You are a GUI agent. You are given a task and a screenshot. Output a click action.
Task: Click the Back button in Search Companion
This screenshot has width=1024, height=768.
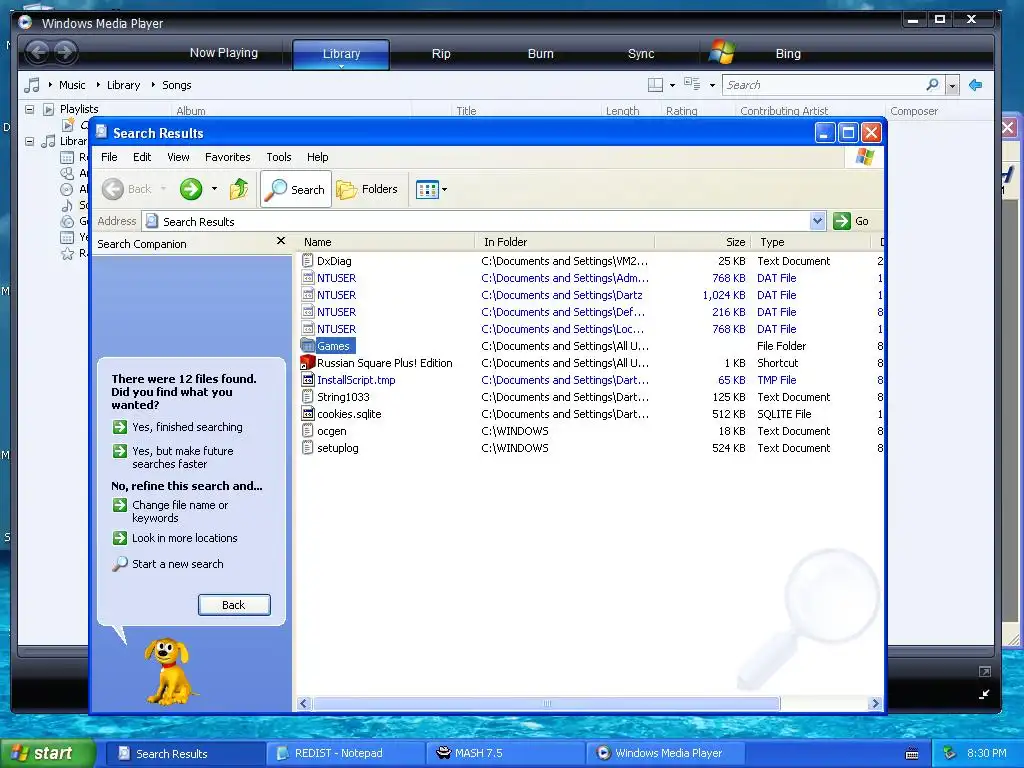[x=234, y=605]
